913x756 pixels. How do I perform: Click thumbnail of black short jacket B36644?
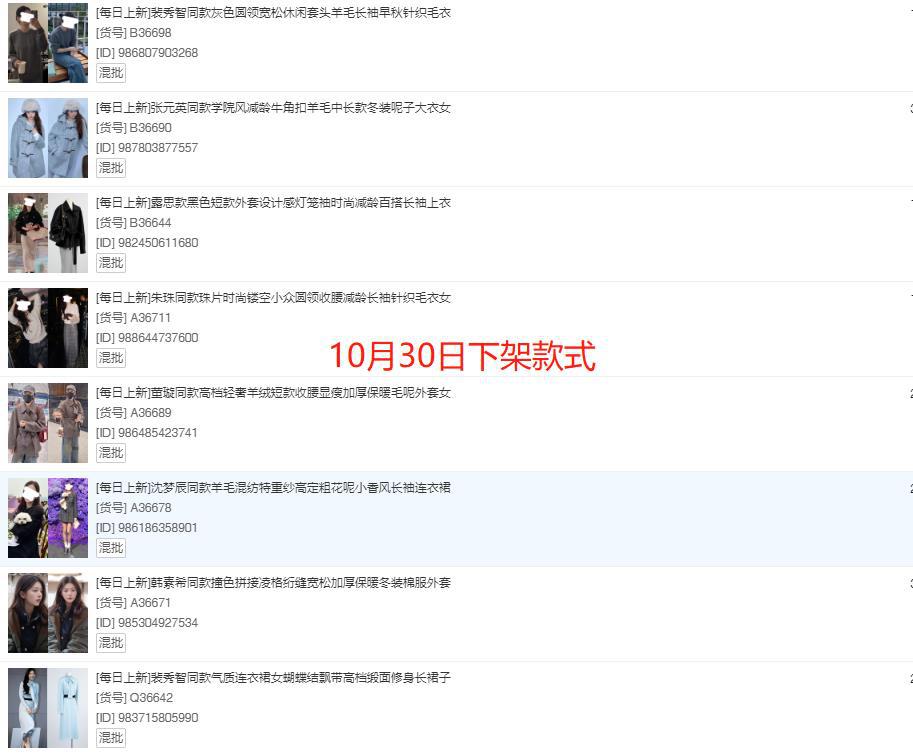point(48,233)
